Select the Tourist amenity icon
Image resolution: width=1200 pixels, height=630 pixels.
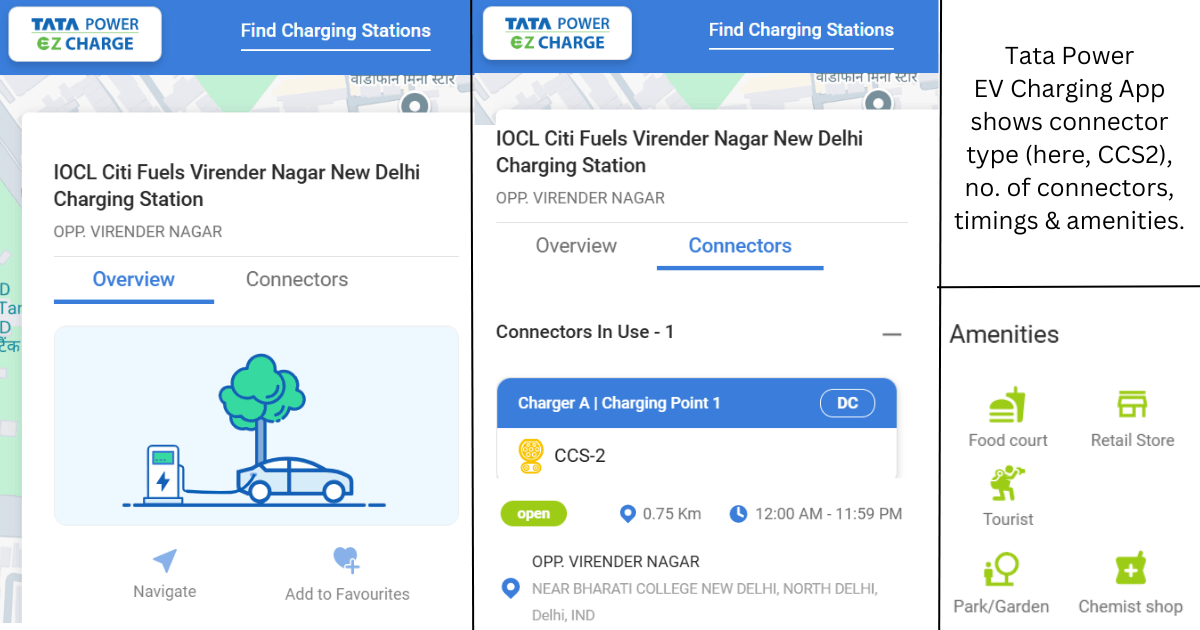[1006, 483]
